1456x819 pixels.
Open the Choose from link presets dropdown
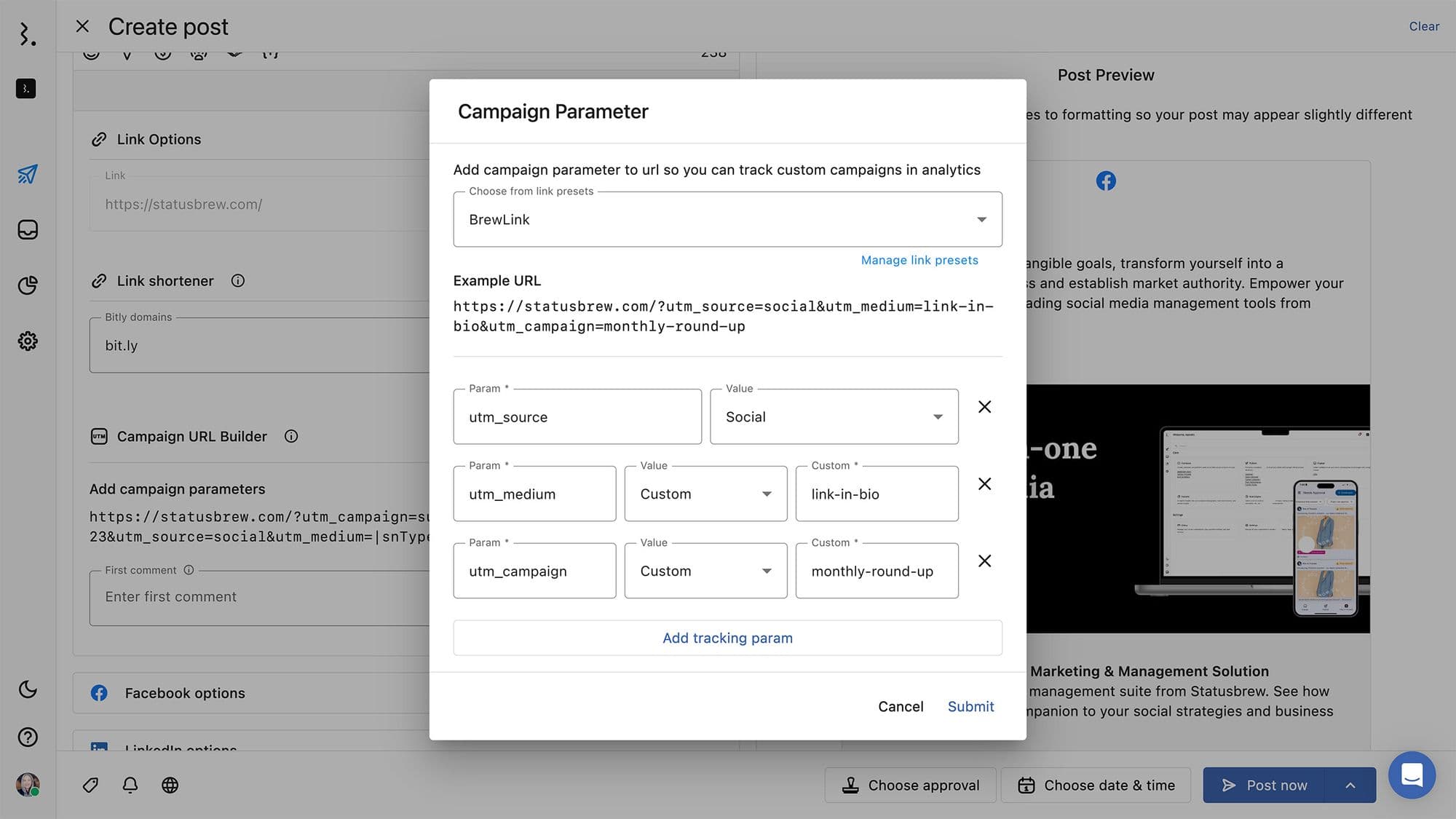pos(727,219)
